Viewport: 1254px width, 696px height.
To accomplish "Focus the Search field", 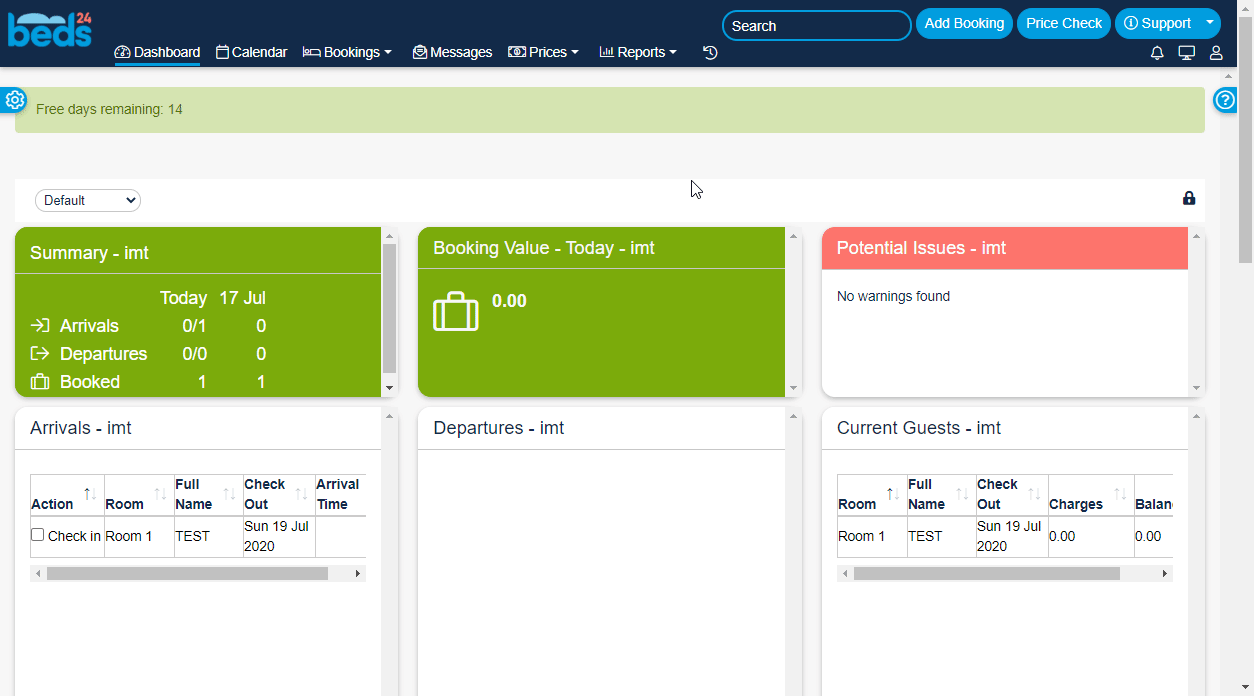I will tap(817, 25).
